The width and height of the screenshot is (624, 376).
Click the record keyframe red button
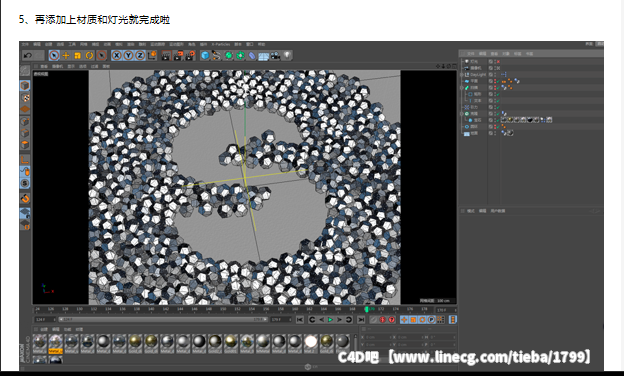tap(382, 320)
